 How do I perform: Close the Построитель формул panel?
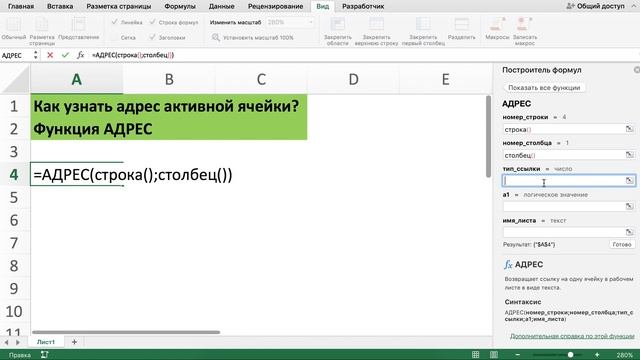637,70
